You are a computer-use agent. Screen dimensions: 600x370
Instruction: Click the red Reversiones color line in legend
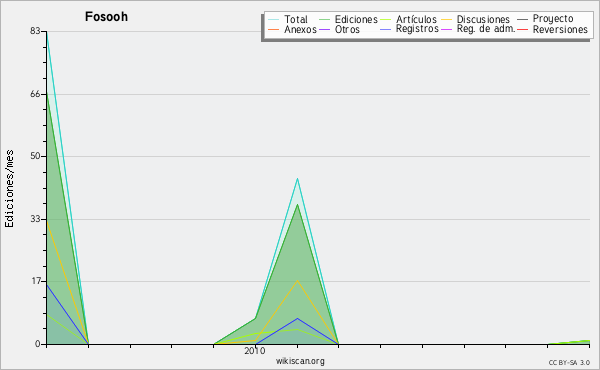click(522, 29)
